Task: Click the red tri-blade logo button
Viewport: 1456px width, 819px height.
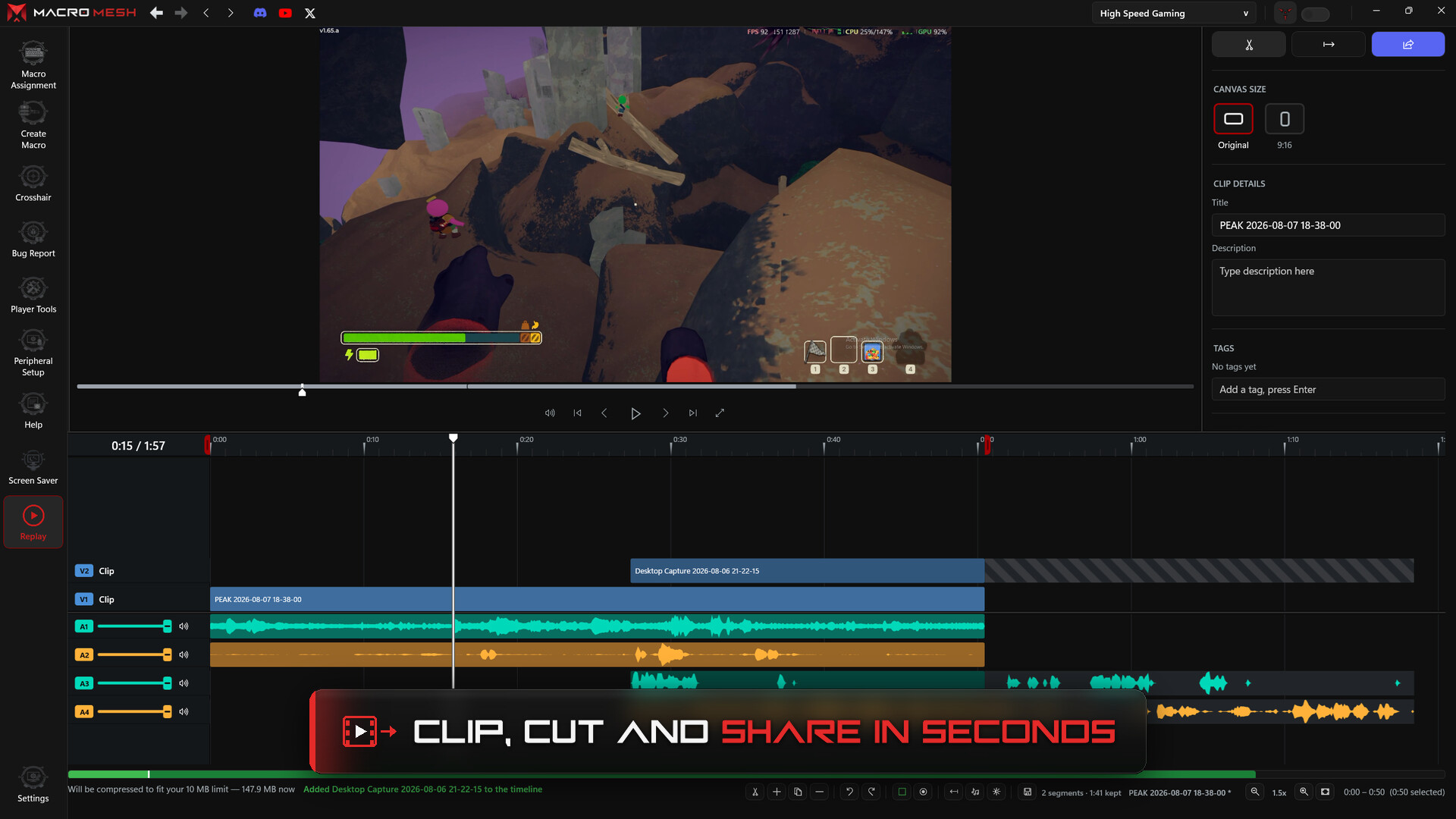Action: pos(1285,13)
